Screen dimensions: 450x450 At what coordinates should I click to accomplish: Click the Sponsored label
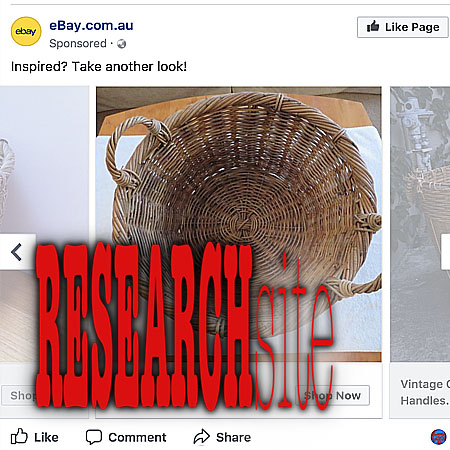(78, 43)
